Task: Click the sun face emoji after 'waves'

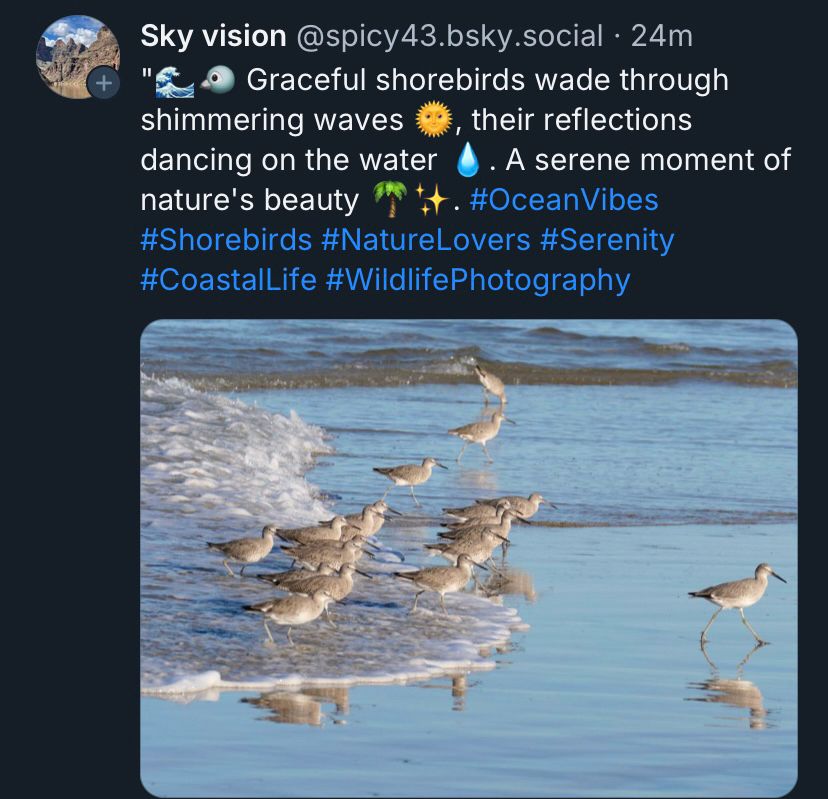Action: point(434,120)
